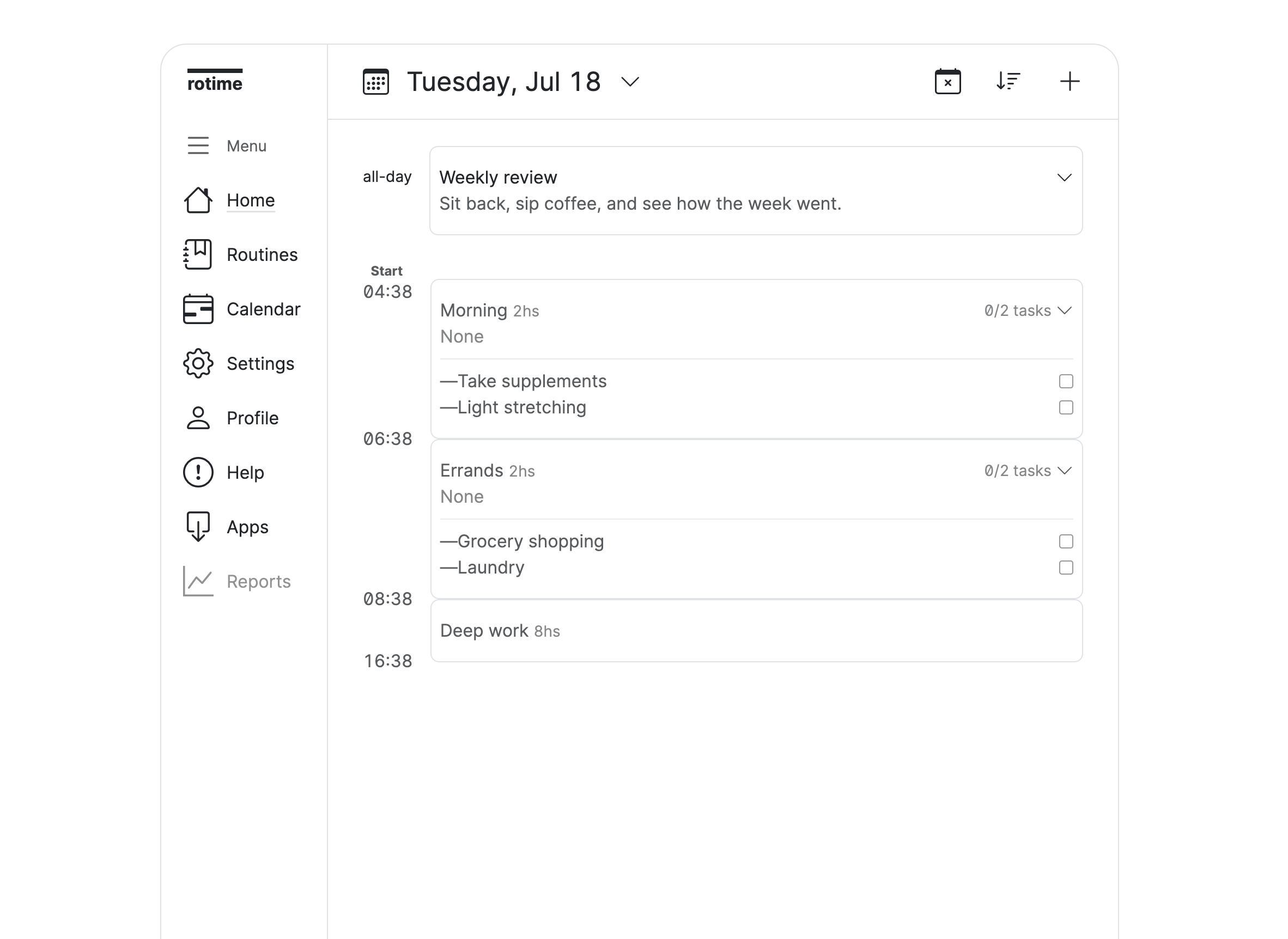
Task: Check the Laundry task
Action: 1066,568
